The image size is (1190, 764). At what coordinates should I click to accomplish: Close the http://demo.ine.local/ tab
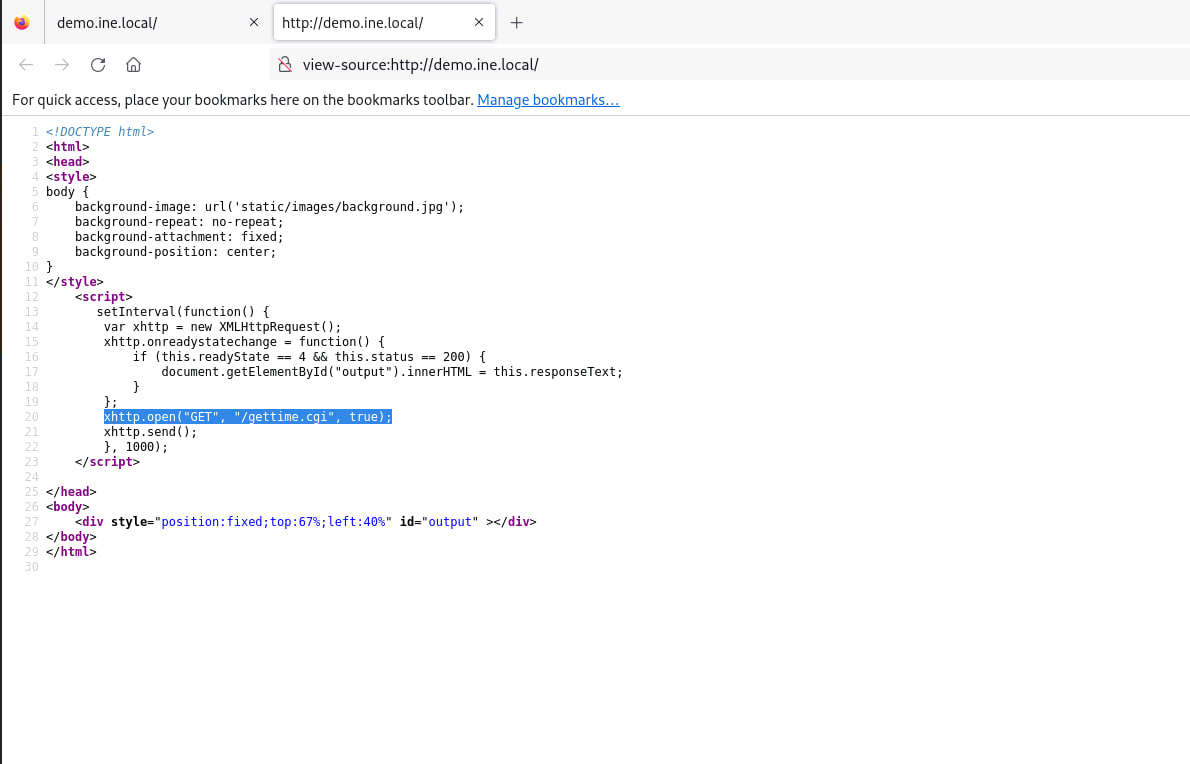479,23
